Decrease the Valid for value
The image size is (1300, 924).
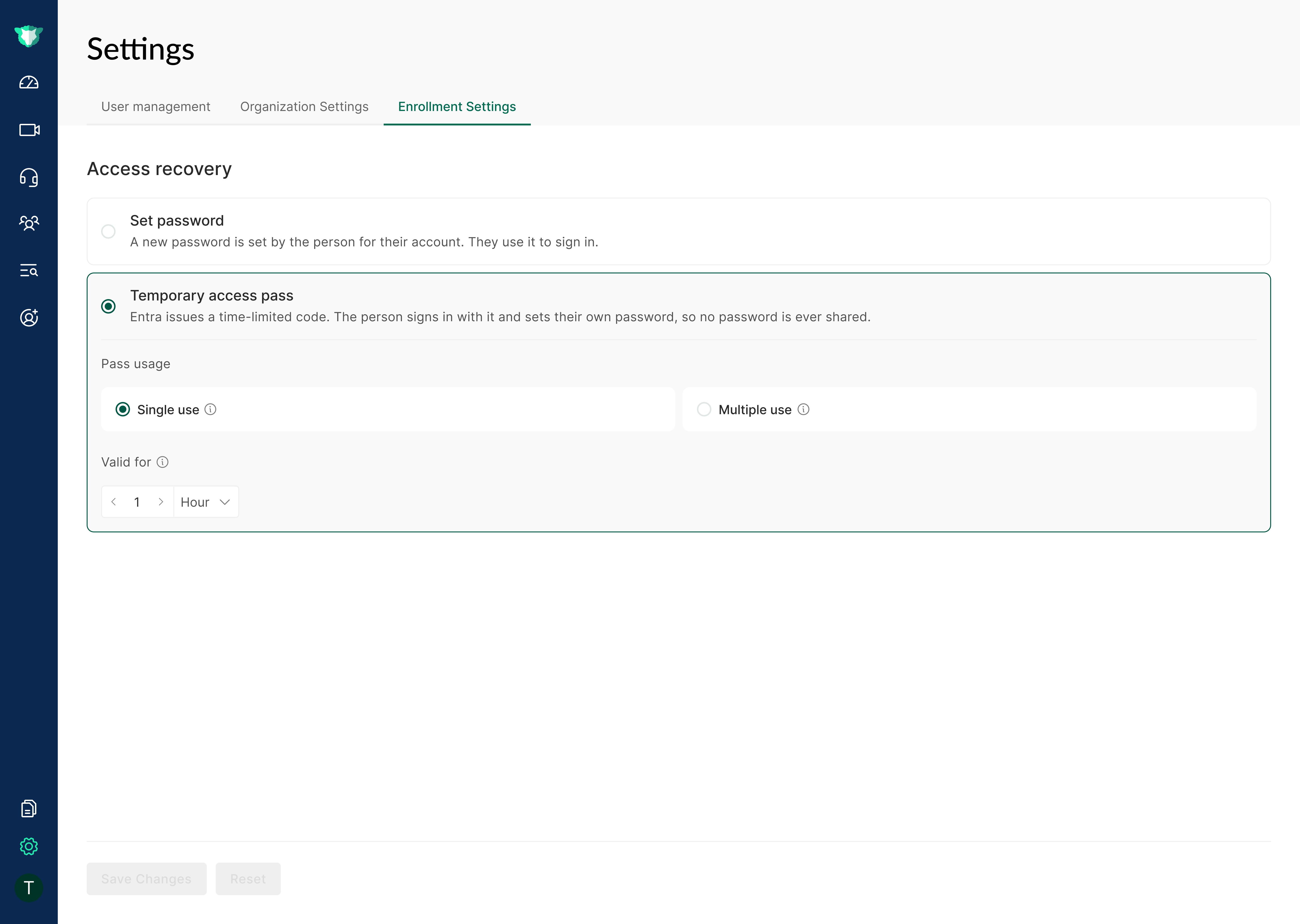pos(114,502)
